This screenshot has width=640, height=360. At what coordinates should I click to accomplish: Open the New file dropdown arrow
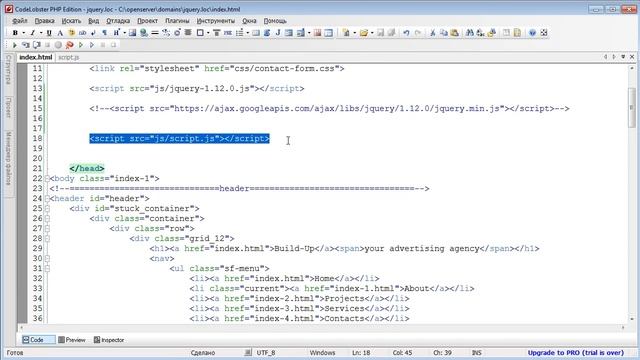(355, 33)
